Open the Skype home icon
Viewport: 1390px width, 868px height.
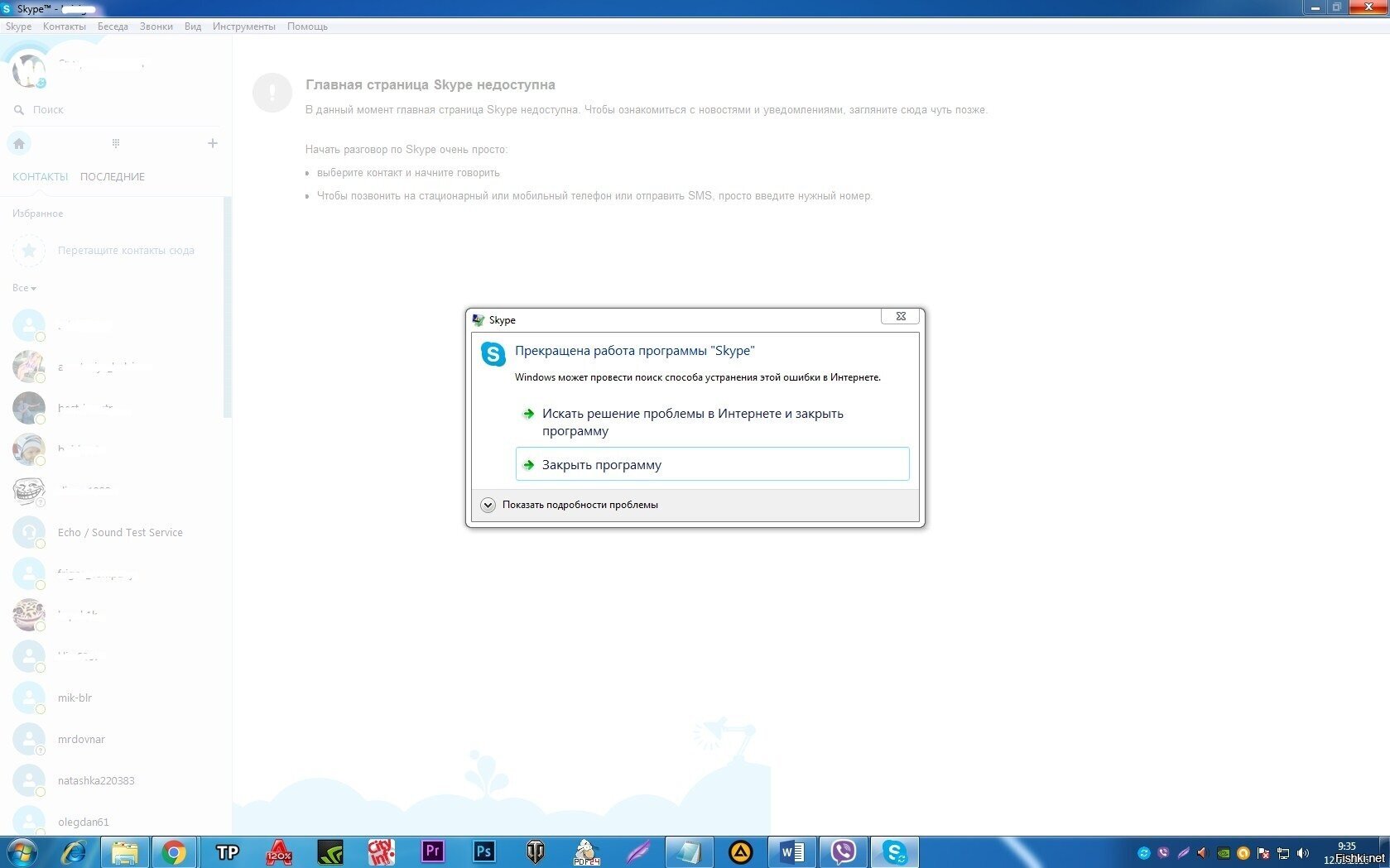[x=19, y=143]
